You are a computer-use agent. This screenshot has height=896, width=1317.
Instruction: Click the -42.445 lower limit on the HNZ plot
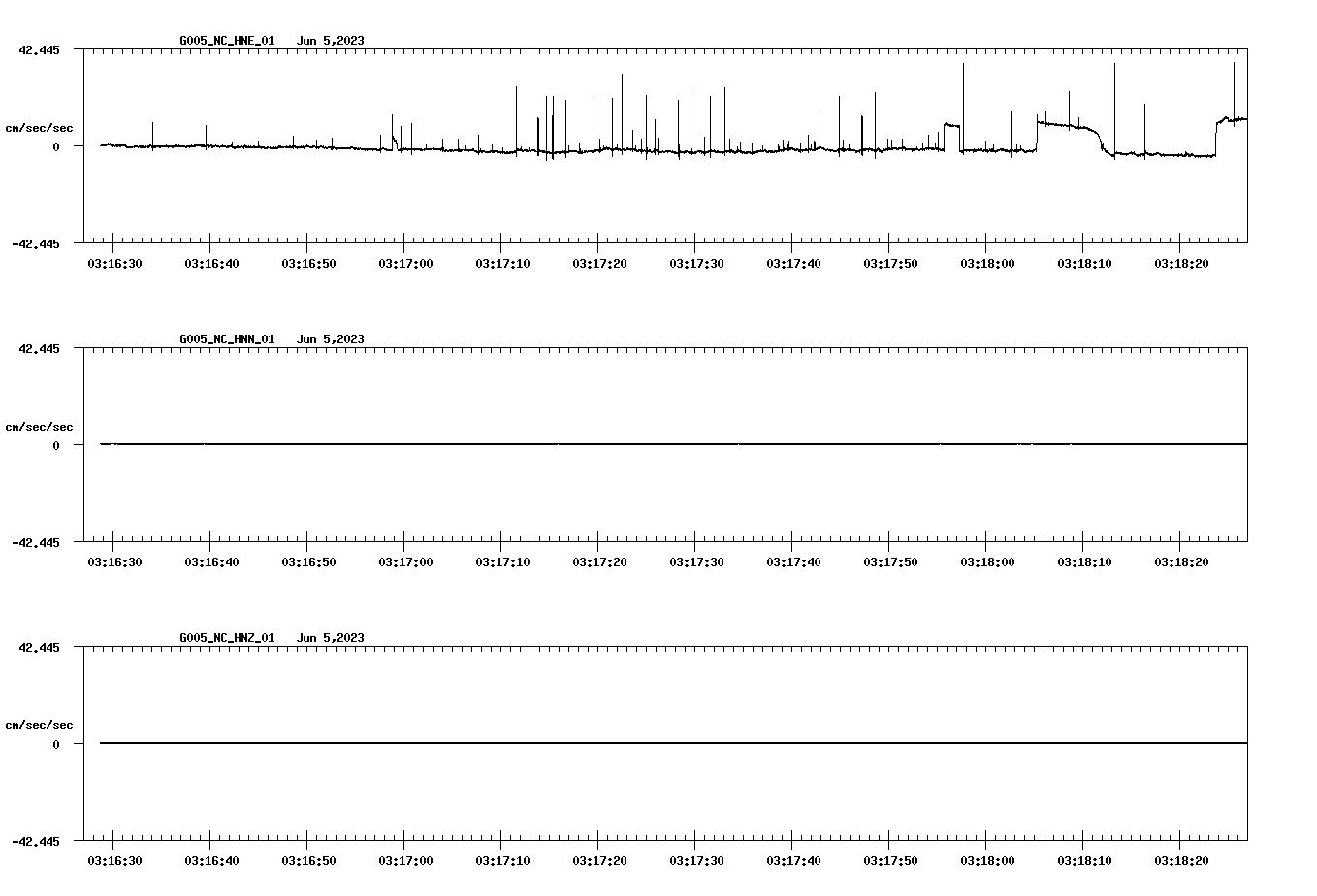(36, 841)
